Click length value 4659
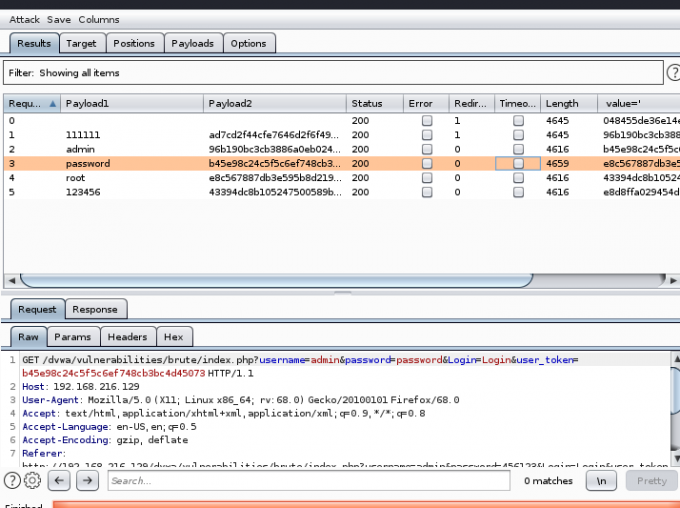680x508 pixels. [557, 164]
